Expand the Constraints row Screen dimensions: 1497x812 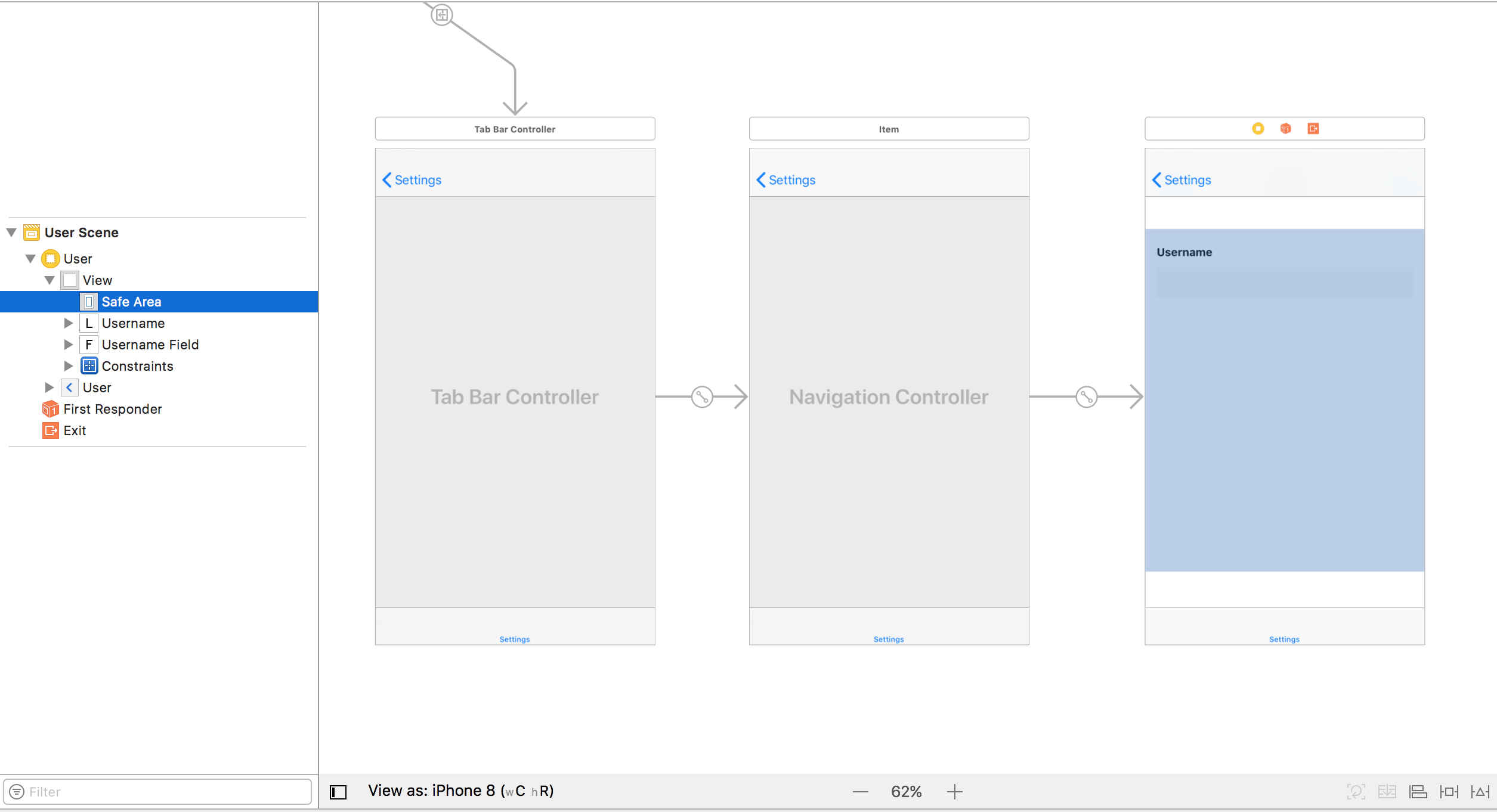[x=69, y=366]
